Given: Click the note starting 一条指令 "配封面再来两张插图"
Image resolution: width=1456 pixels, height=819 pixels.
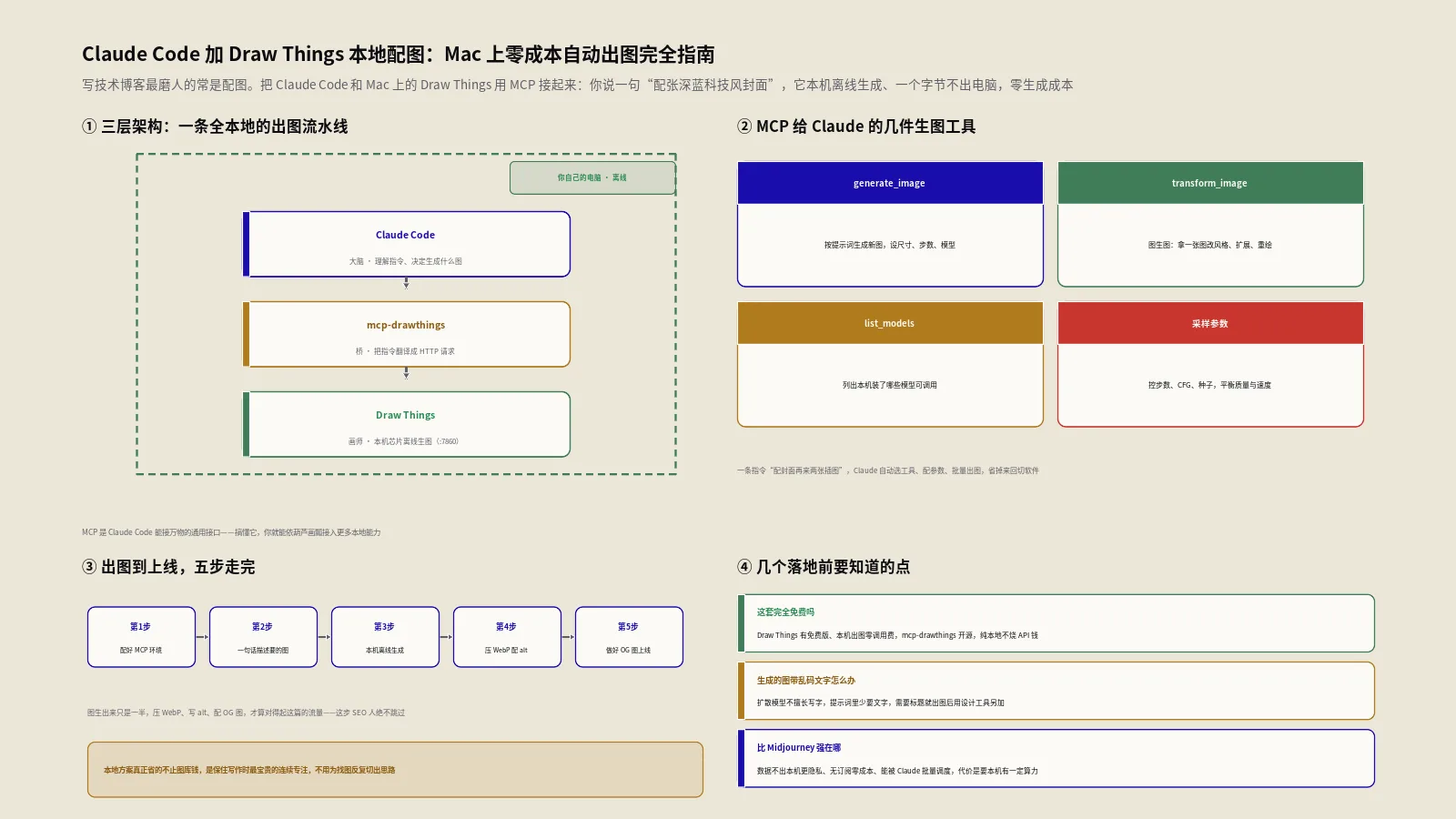Looking at the screenshot, I should pos(888,470).
